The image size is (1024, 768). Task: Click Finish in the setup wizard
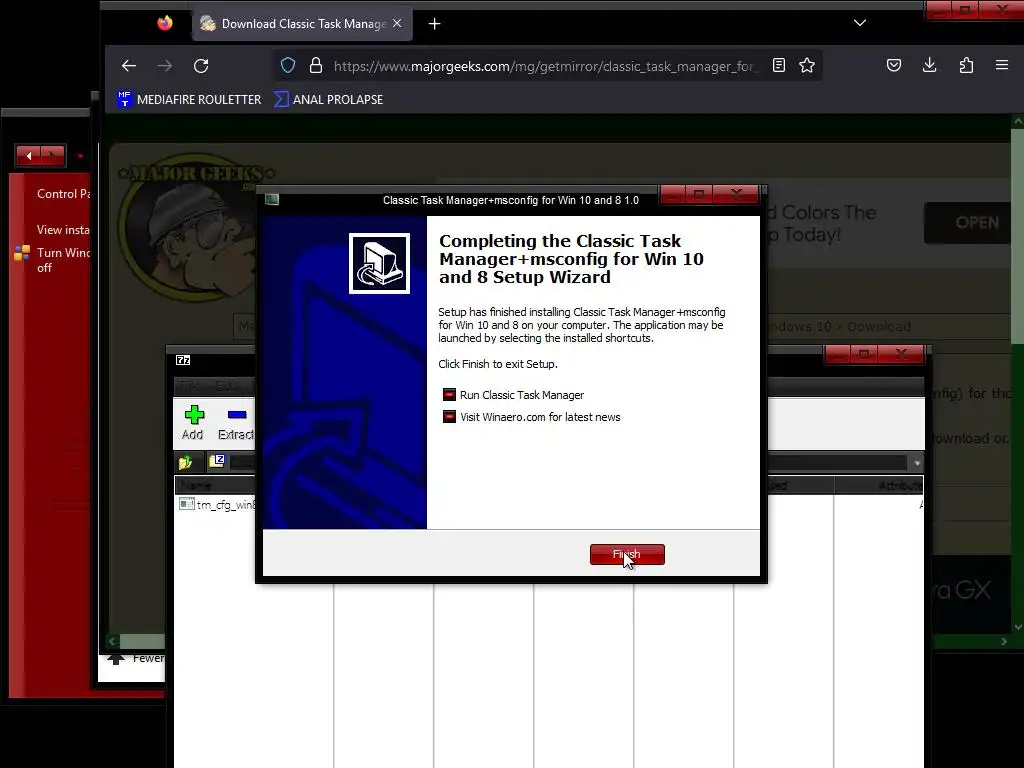(x=627, y=554)
